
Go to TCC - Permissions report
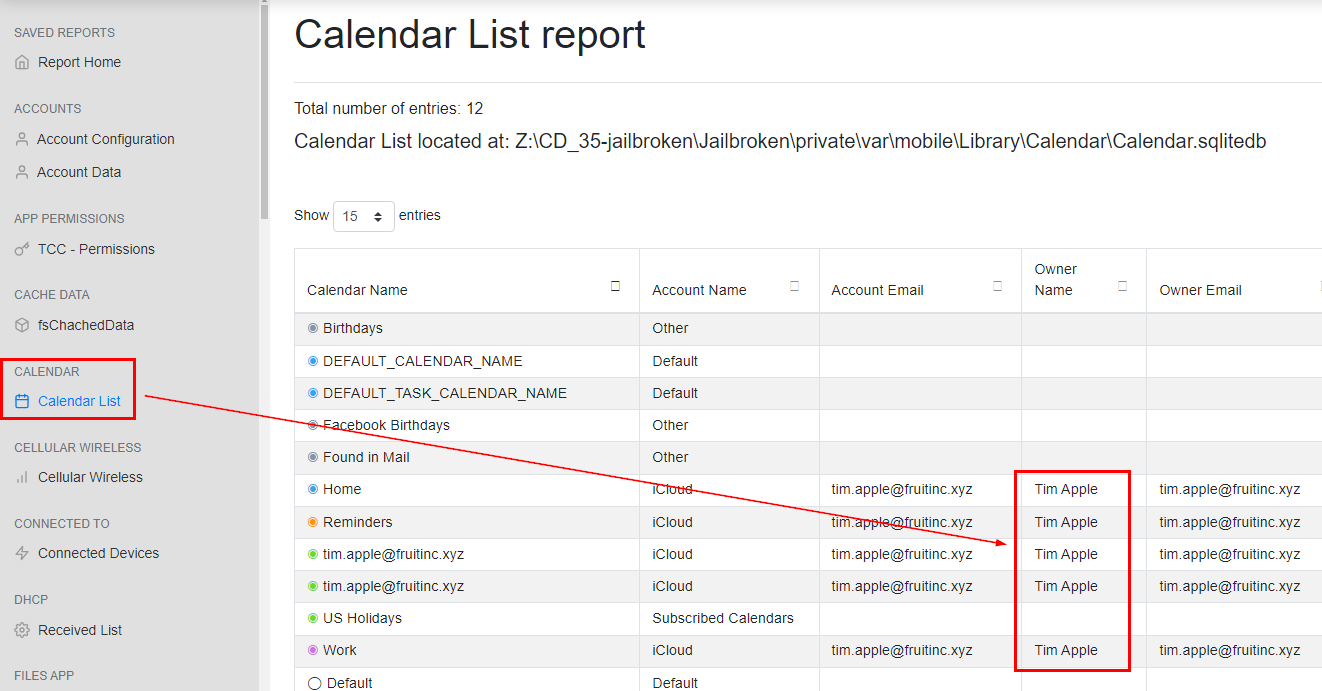(96, 250)
